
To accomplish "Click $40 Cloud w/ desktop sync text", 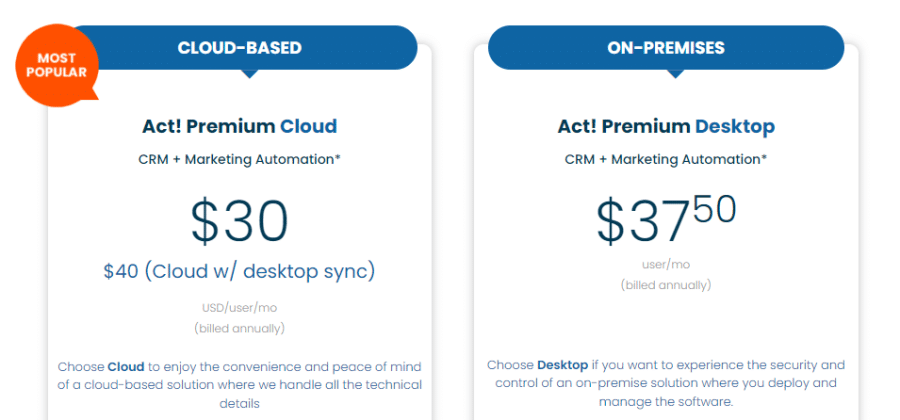I will [239, 271].
